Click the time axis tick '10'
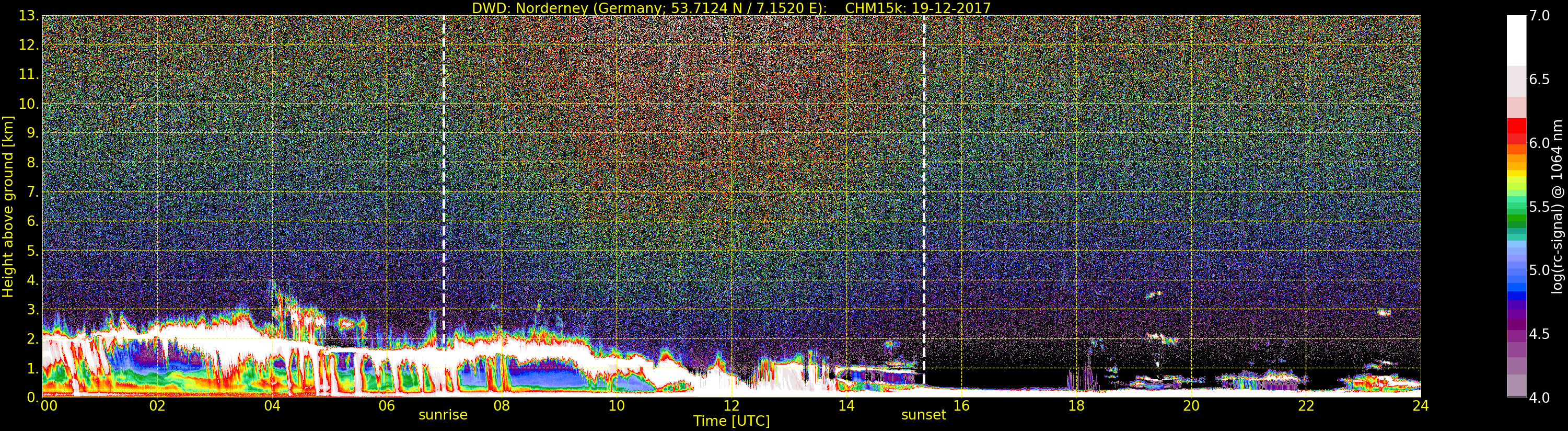 pos(617,405)
